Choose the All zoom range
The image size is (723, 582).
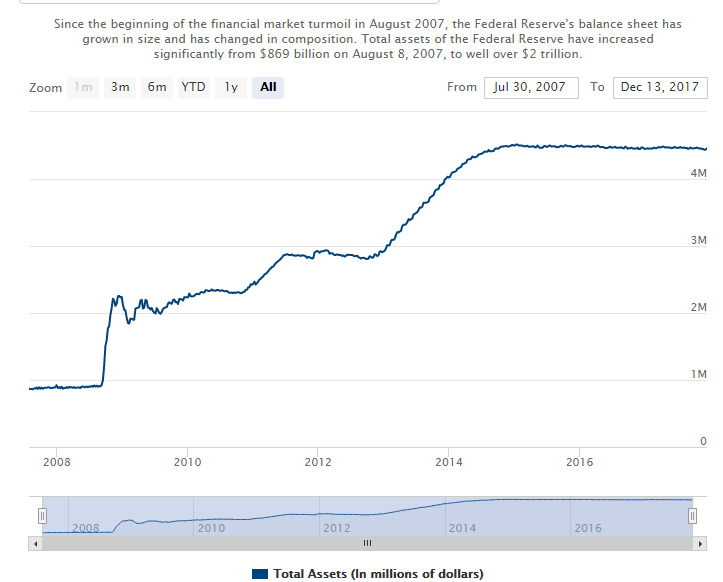pos(268,87)
